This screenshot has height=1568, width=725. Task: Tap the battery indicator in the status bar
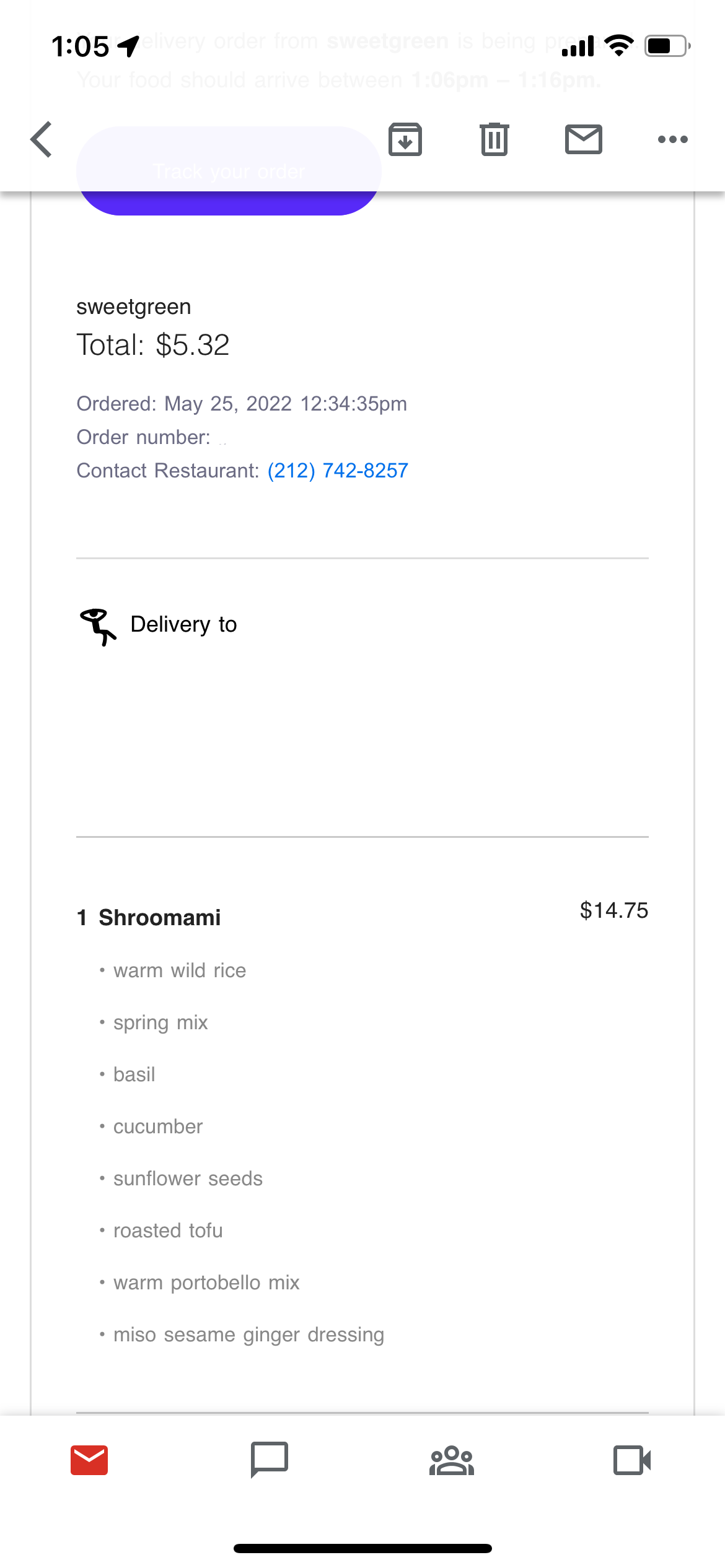tap(667, 46)
